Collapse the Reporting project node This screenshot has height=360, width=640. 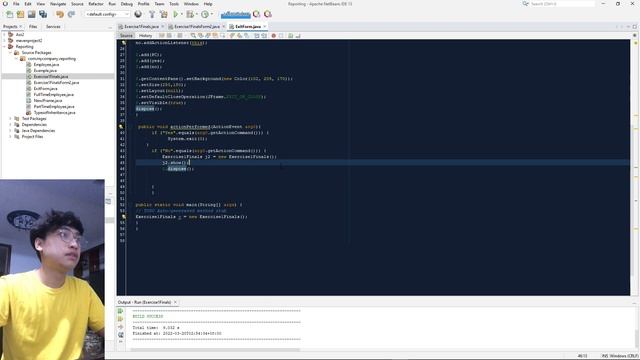[x=4, y=47]
